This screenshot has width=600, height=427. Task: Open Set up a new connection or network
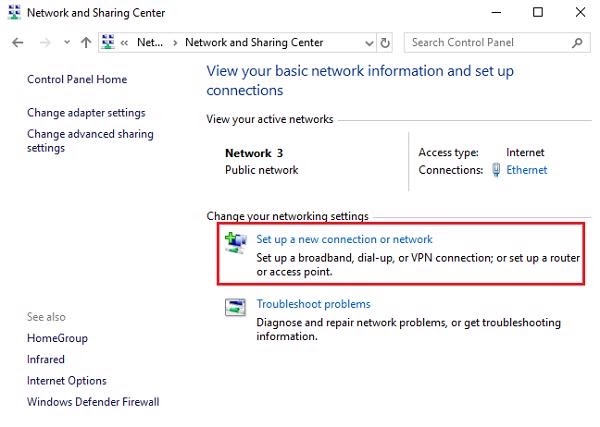click(344, 239)
